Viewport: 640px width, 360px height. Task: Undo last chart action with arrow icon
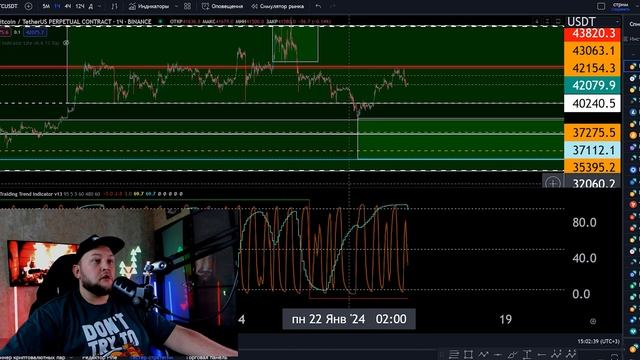tap(318, 6)
